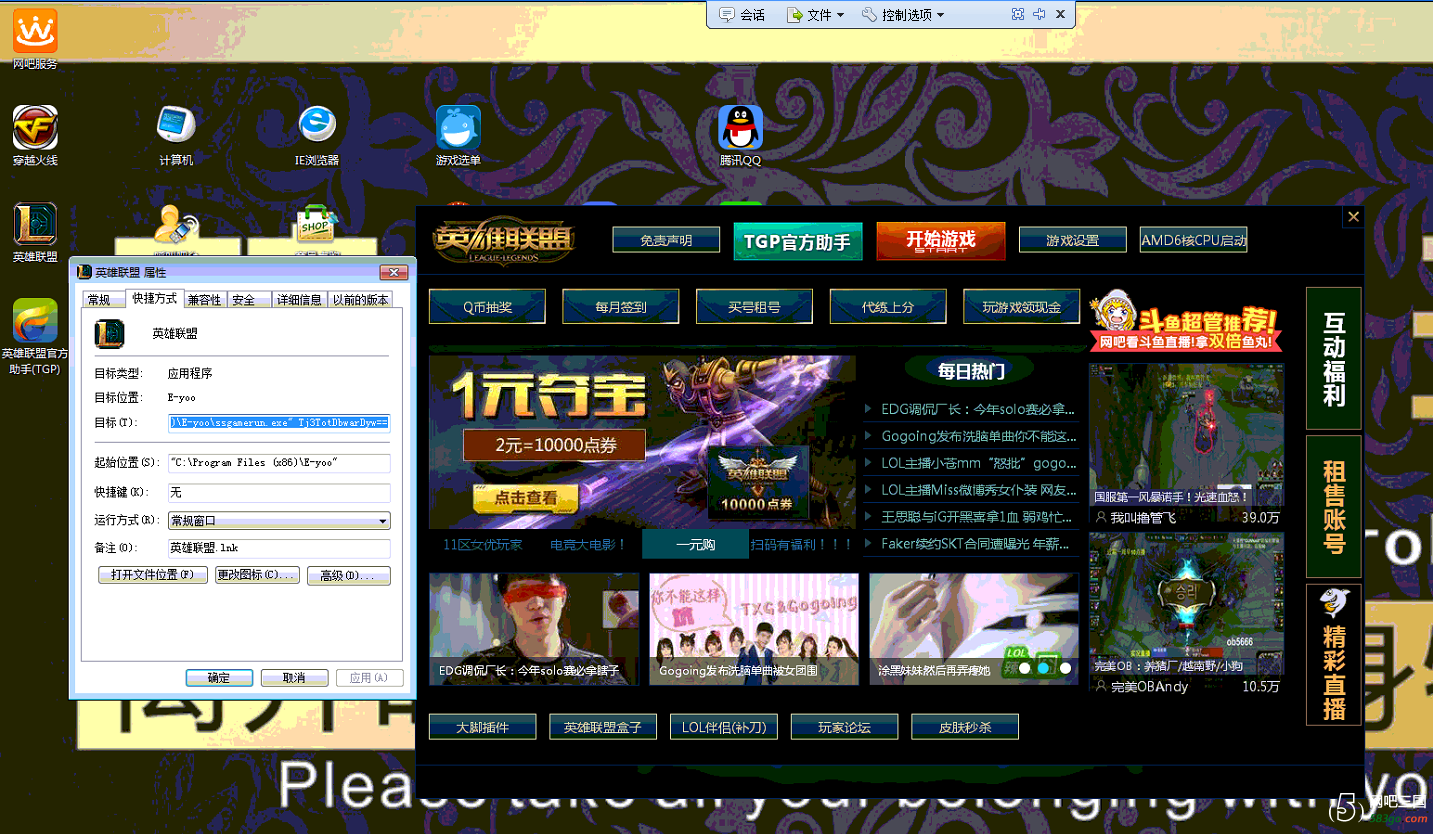Open the 完美OB stream thumbnail
The image size is (1433, 834).
(1186, 604)
